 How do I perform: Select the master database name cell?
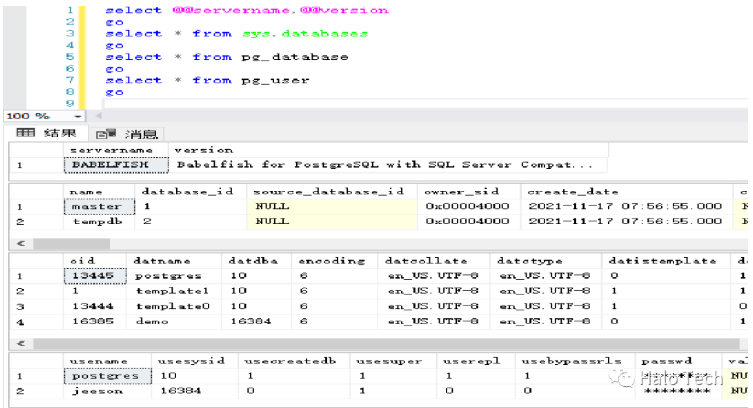pyautogui.click(x=99, y=206)
